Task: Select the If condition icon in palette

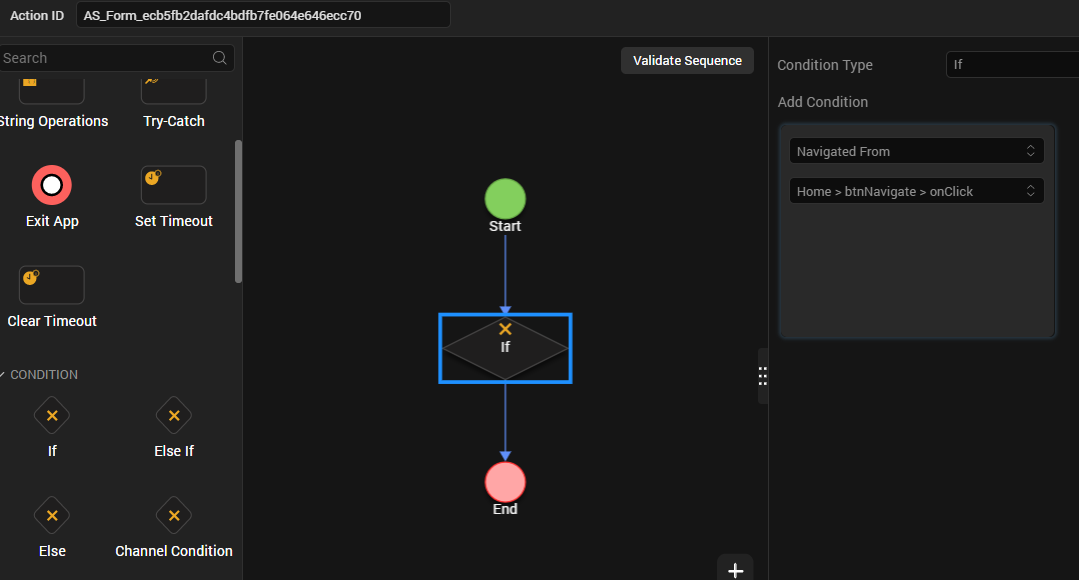Action: [x=52, y=416]
